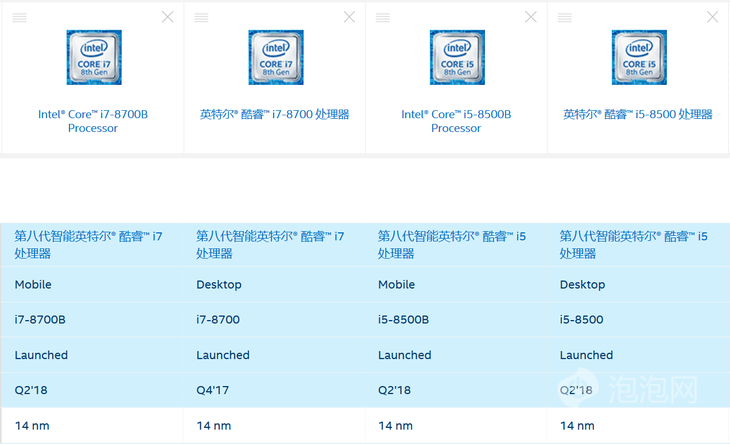Click the Core i5 badge above i5-8500B
Screen dimensions: 730x444
pos(457,57)
